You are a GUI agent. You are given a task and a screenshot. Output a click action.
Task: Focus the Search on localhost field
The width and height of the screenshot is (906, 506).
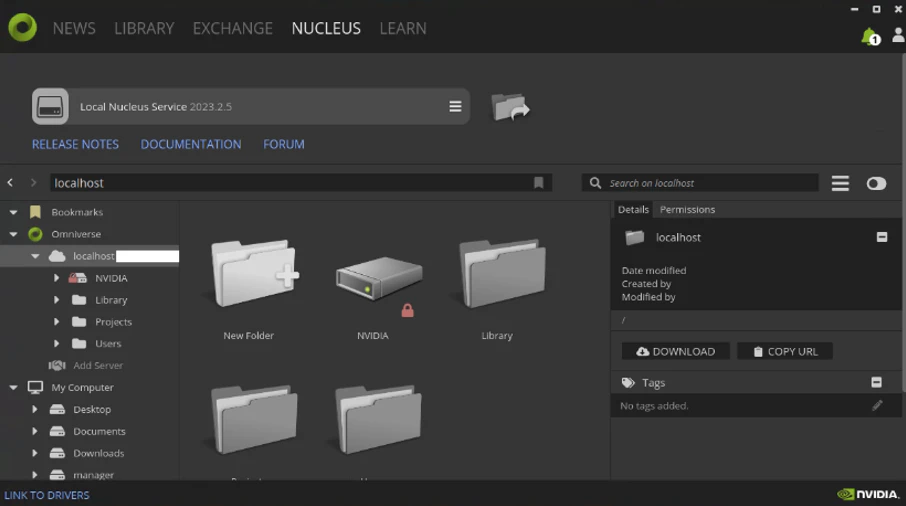[700, 183]
